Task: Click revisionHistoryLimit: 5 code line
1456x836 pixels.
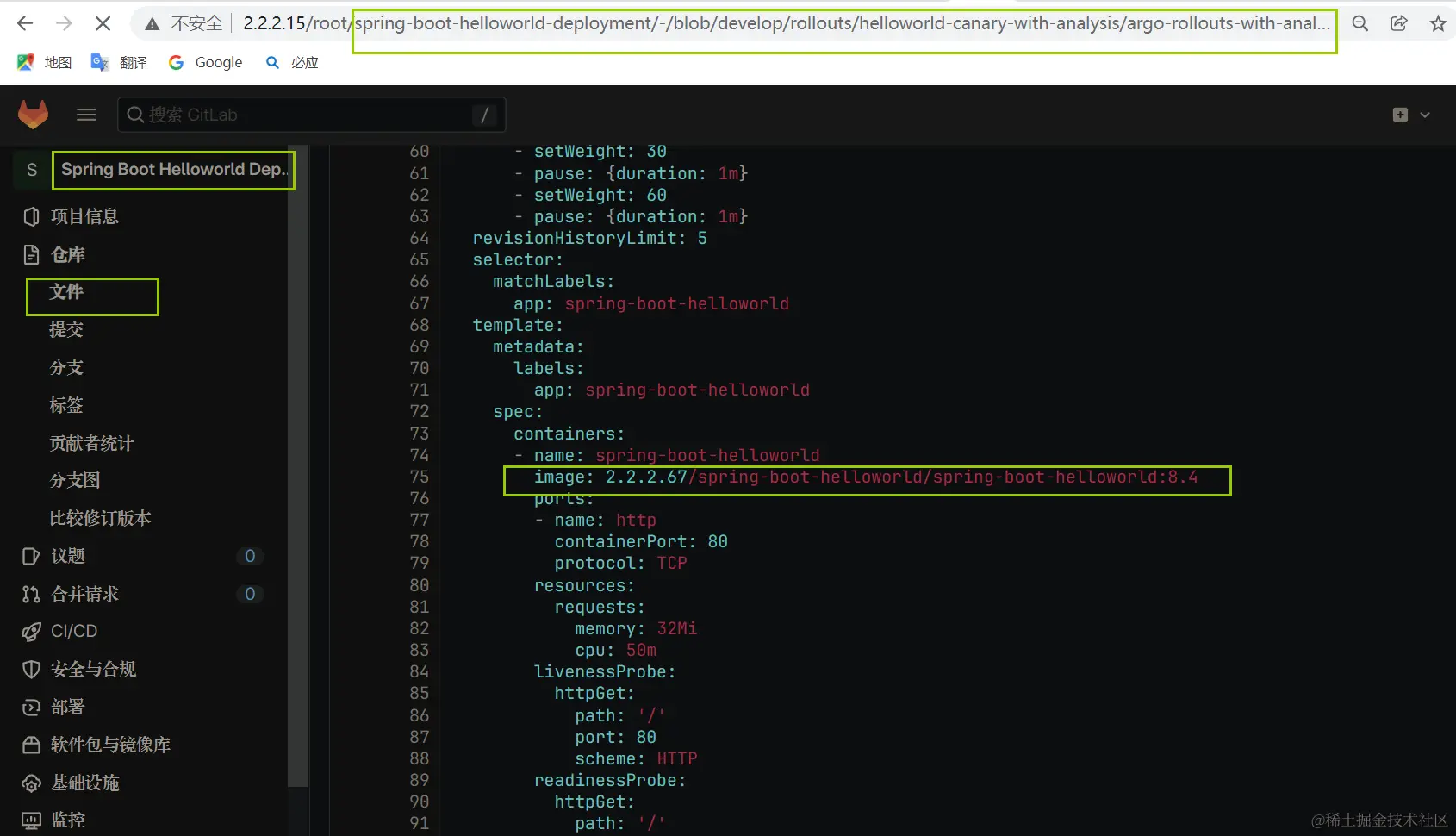Action: (590, 238)
